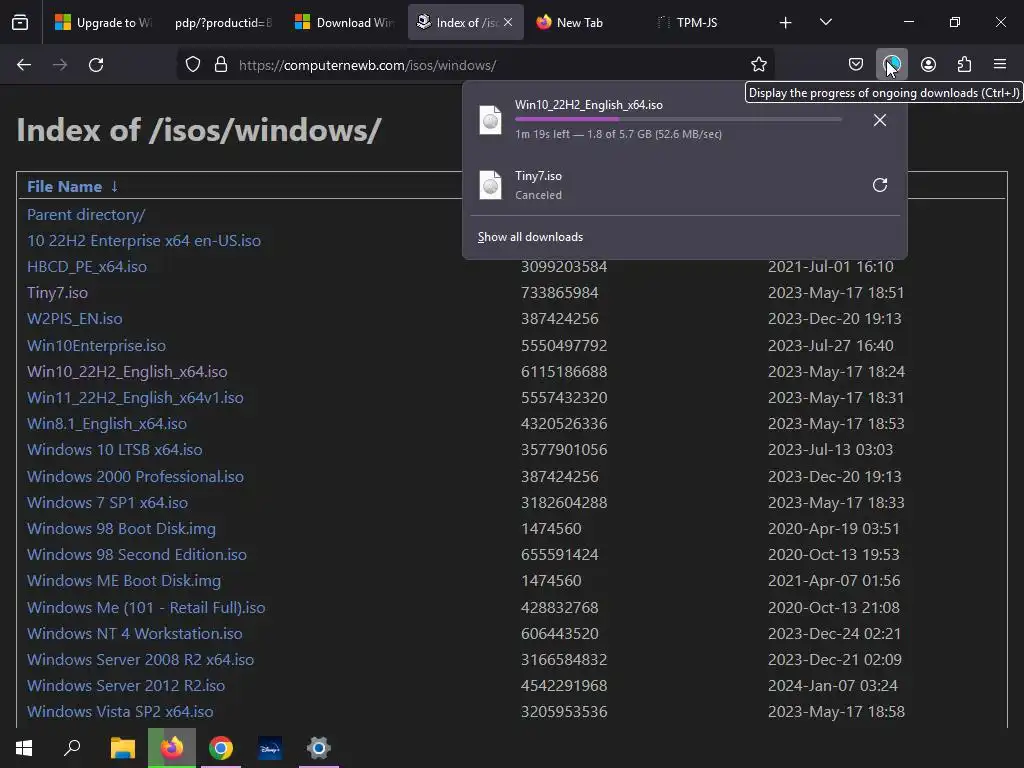Image resolution: width=1024 pixels, height=768 pixels.
Task: Download Win10Enterprise.iso
Action: (97, 345)
